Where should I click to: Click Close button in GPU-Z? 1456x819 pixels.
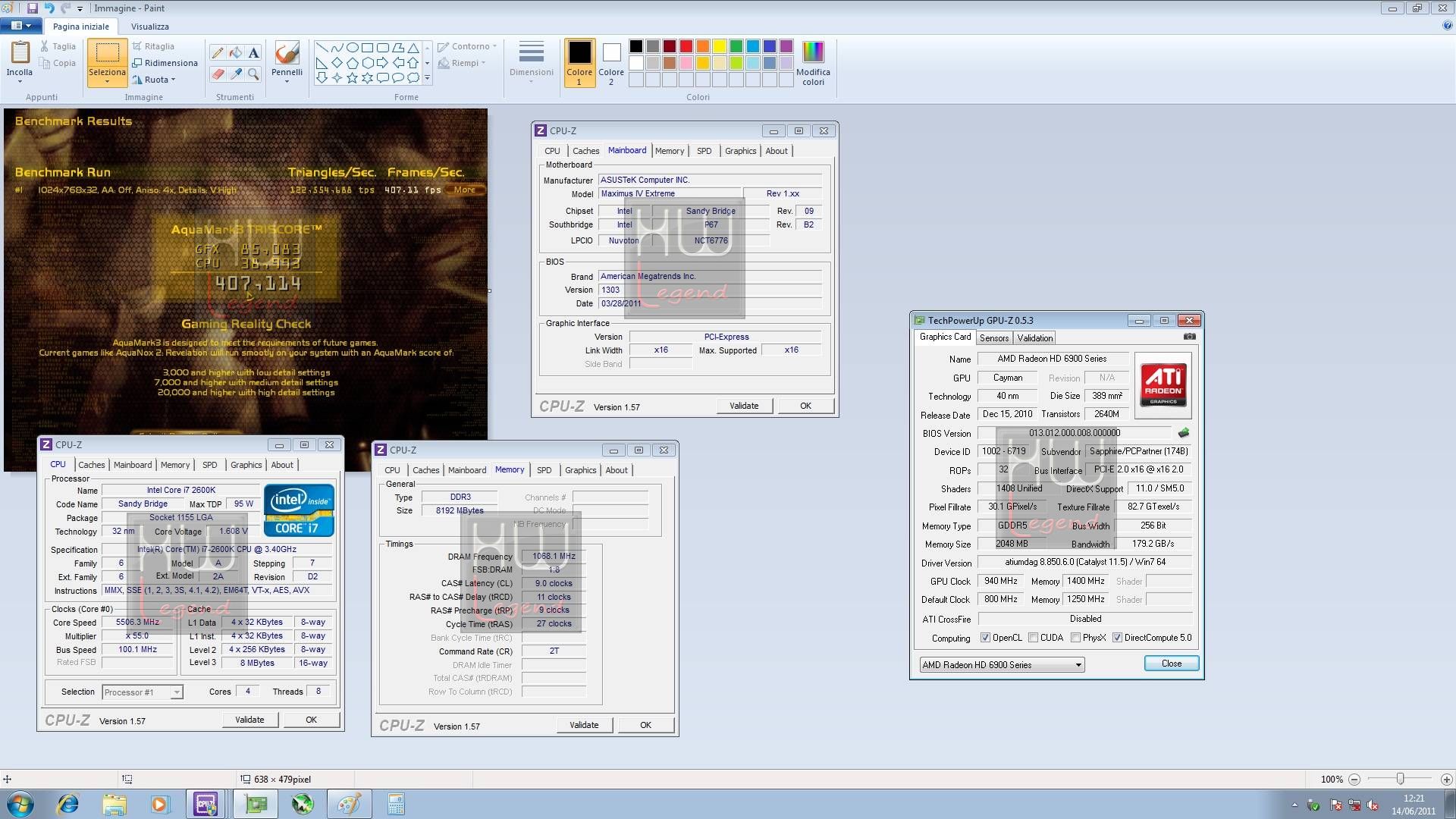(x=1171, y=664)
